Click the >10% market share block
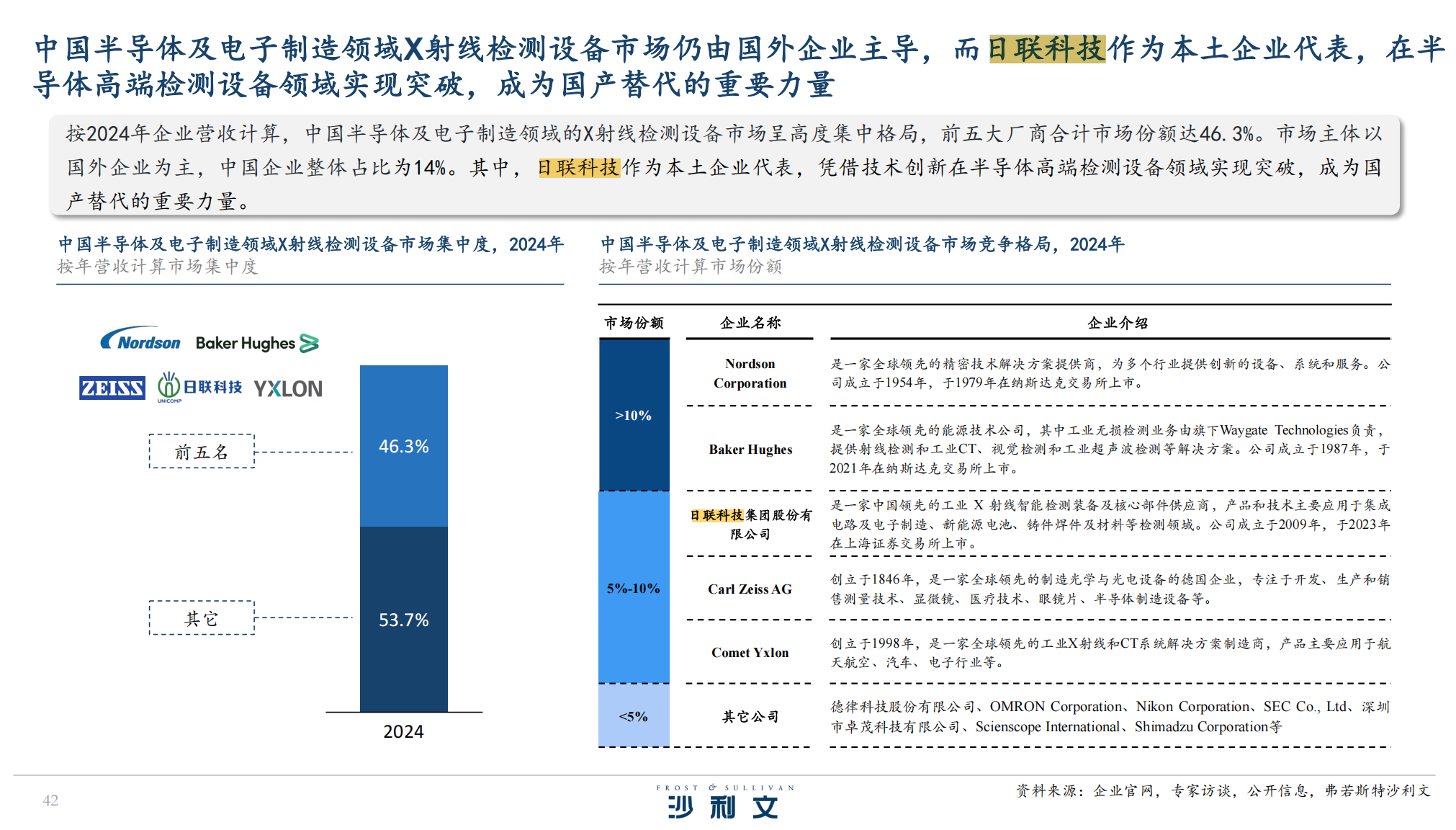The image size is (1456, 830). (634, 416)
